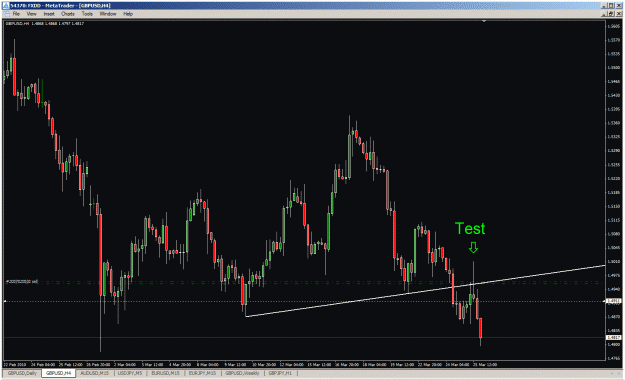Restore the inner GBPUSD,H4 chart window
The height and width of the screenshot is (380, 625).
point(611,14)
